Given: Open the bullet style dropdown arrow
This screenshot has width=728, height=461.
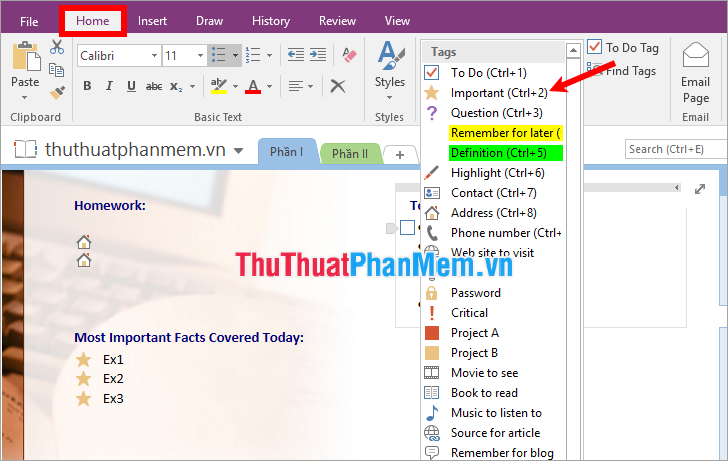Looking at the screenshot, I should (235, 55).
